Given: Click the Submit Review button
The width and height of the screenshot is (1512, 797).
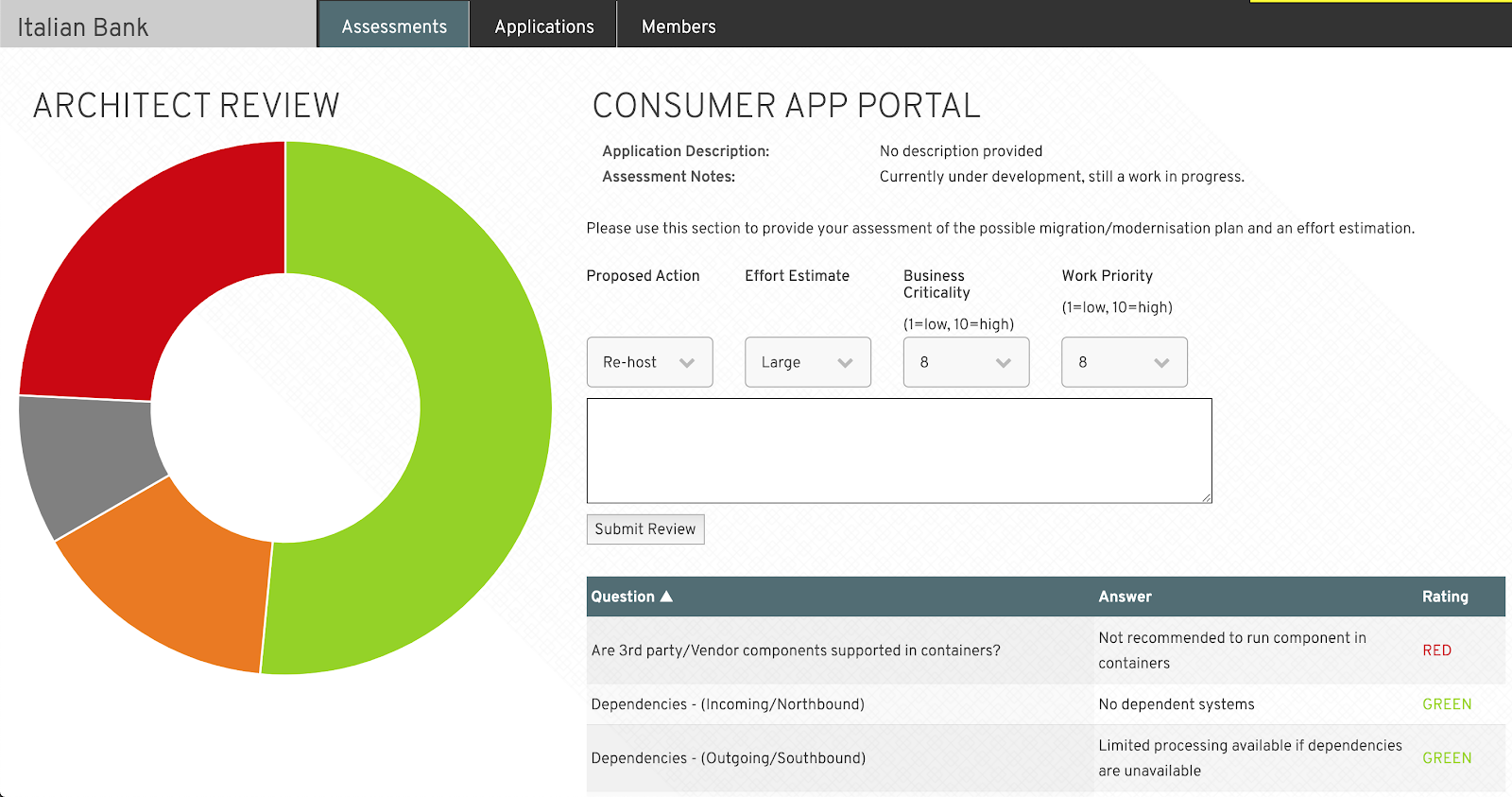Looking at the screenshot, I should point(645,529).
